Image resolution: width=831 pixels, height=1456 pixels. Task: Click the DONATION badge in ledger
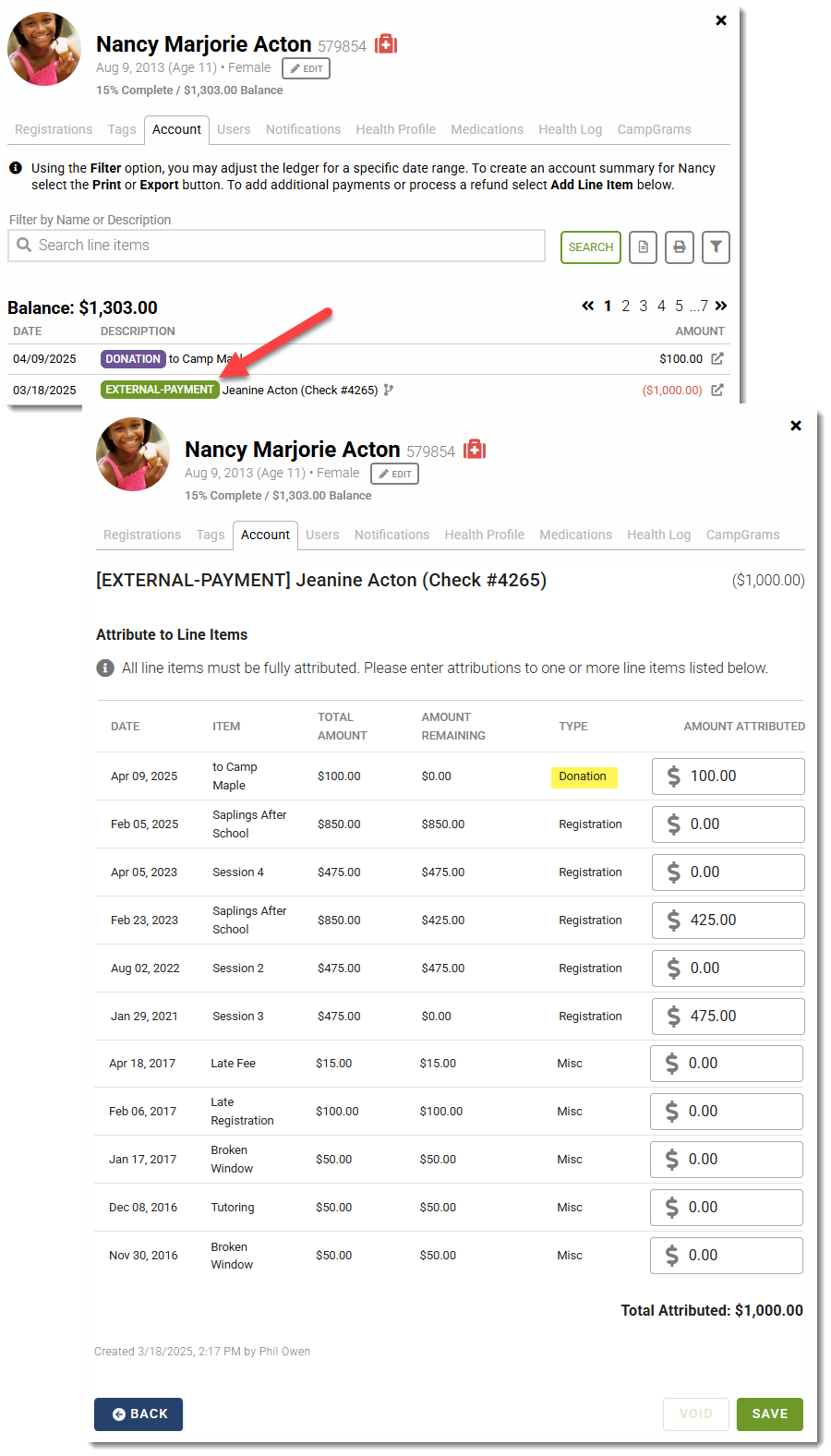tap(133, 359)
